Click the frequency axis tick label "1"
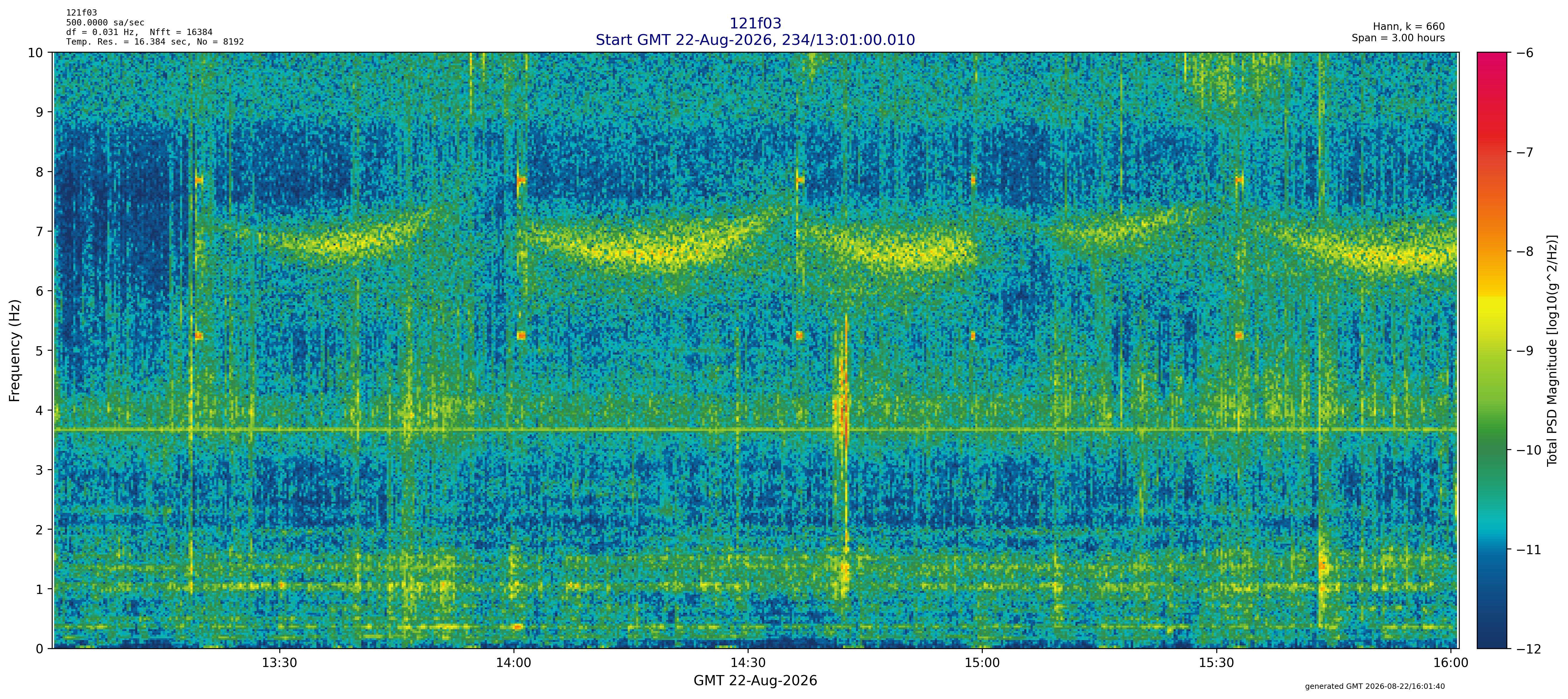Image resolution: width=1568 pixels, height=699 pixels. pyautogui.click(x=39, y=589)
